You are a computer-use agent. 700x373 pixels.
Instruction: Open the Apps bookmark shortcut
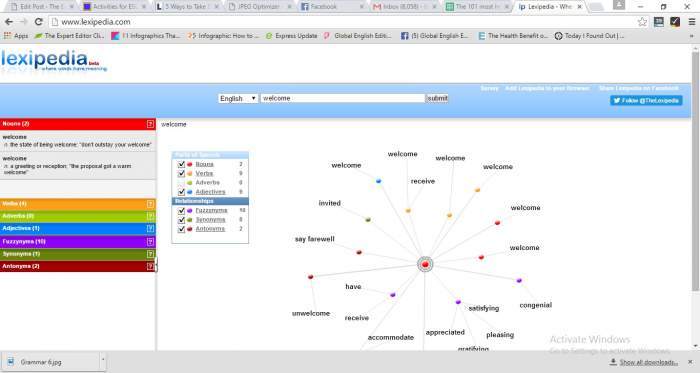point(16,36)
